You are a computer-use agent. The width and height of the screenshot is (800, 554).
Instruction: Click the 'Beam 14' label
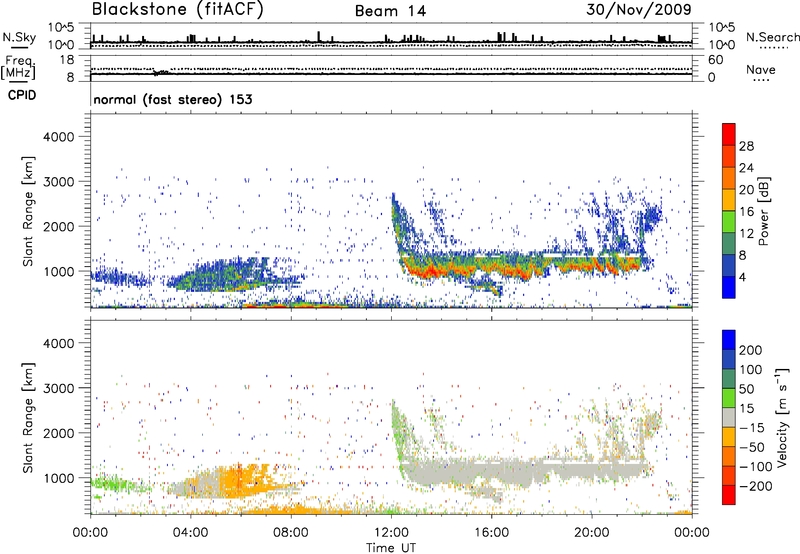pos(390,11)
